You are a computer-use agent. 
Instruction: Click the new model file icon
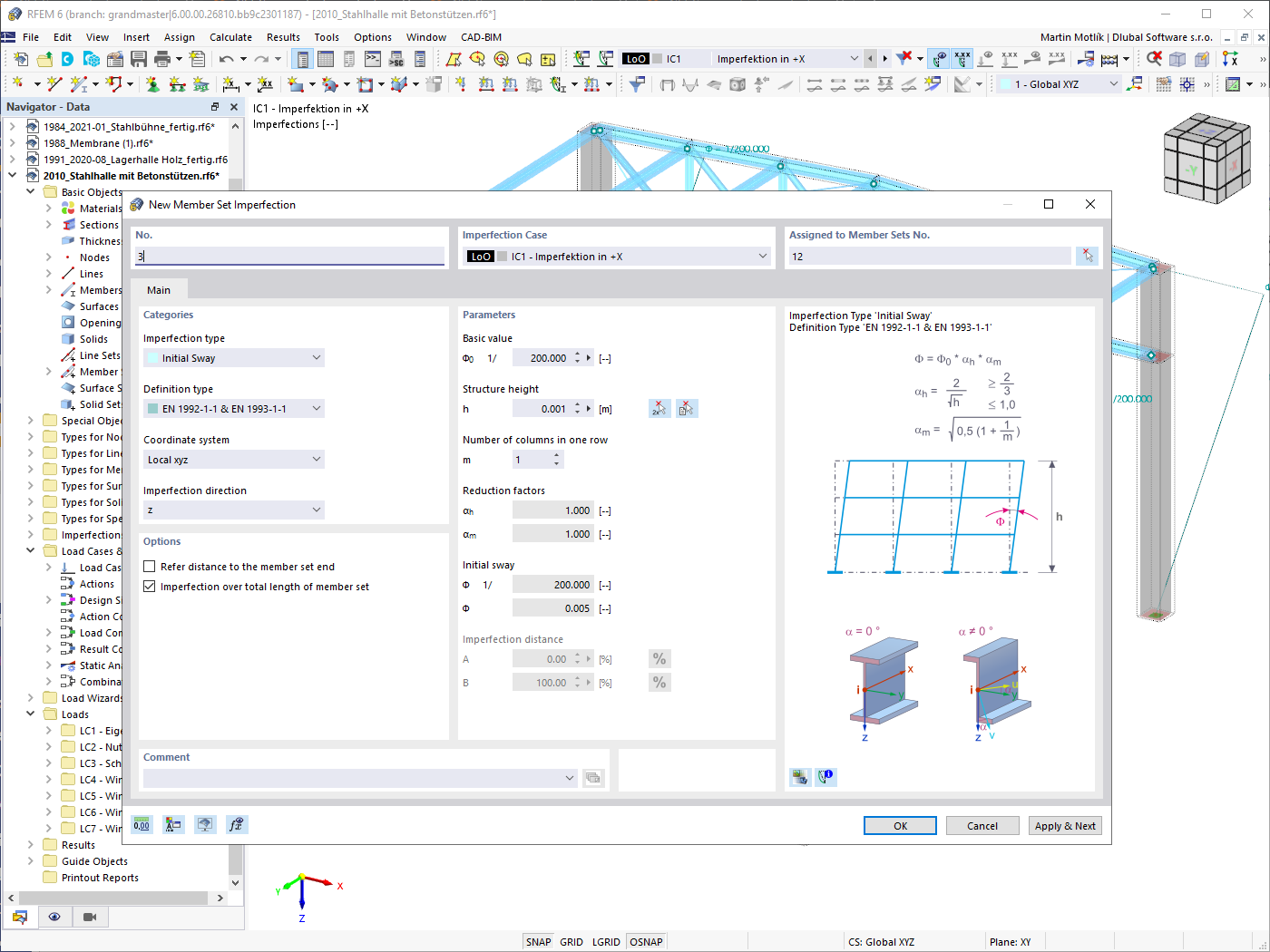tap(20, 59)
